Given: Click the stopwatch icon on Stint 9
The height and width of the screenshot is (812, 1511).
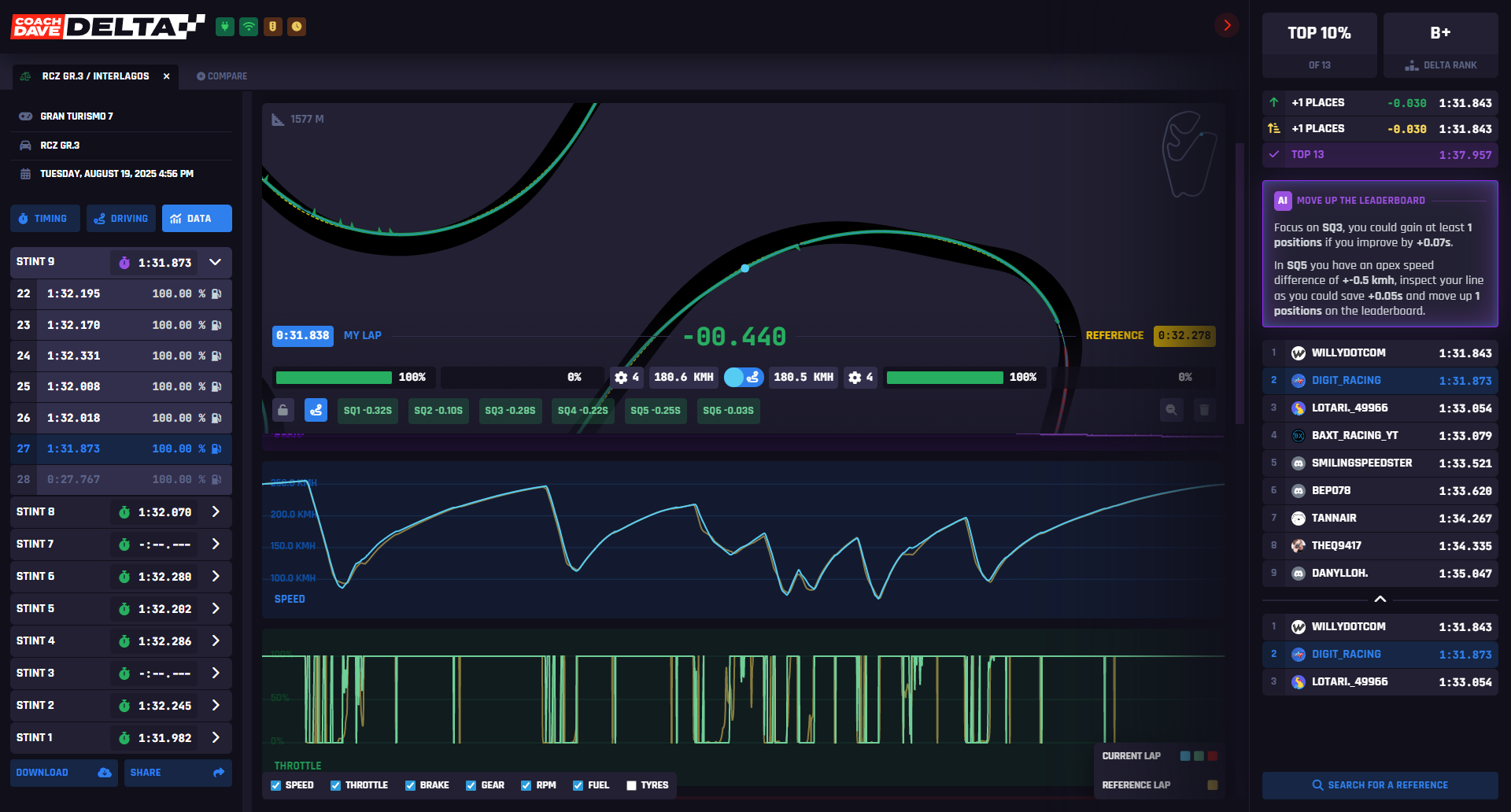Looking at the screenshot, I should 124,263.
